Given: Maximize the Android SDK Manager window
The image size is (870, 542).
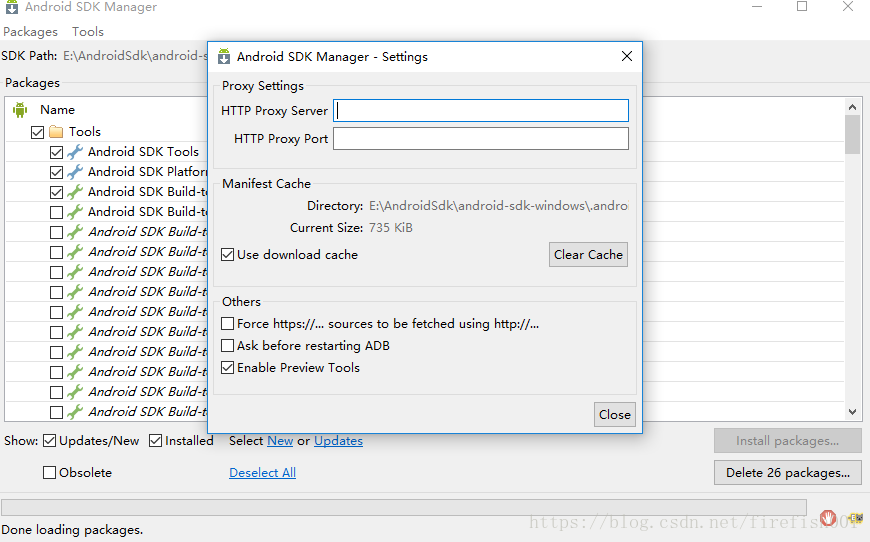Looking at the screenshot, I should point(802,7).
